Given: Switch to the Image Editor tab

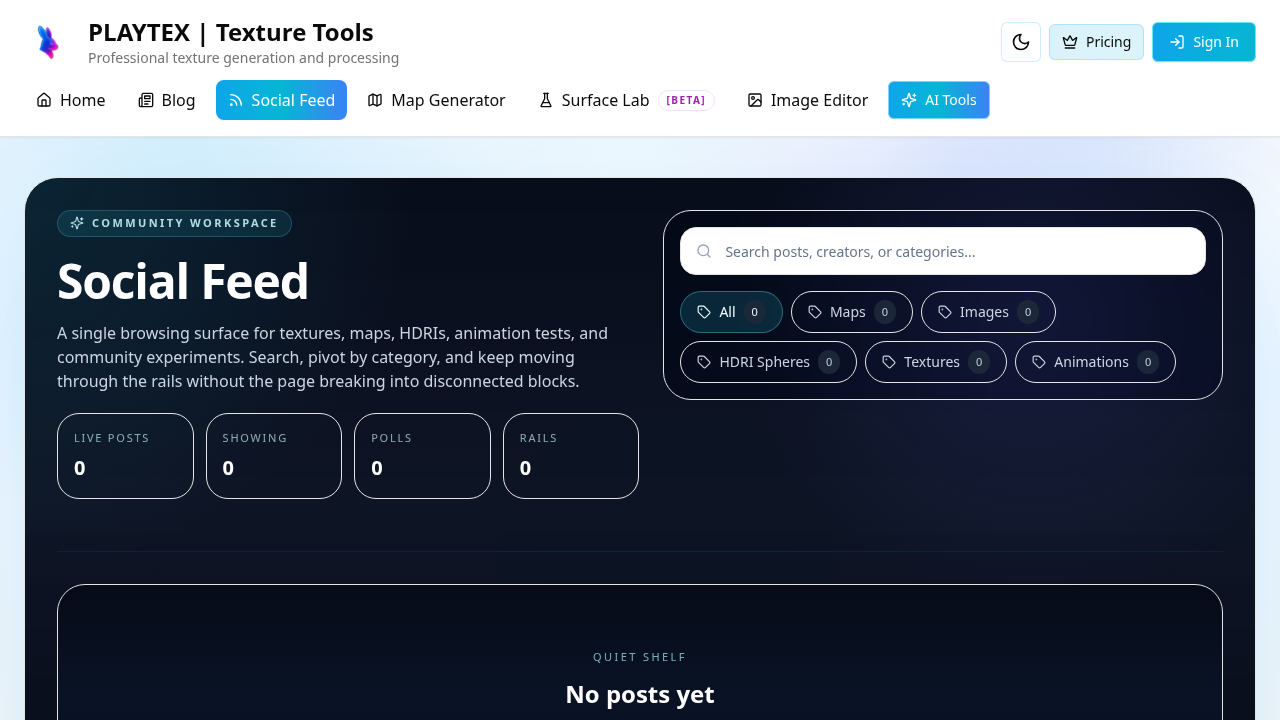Looking at the screenshot, I should click(x=807, y=100).
